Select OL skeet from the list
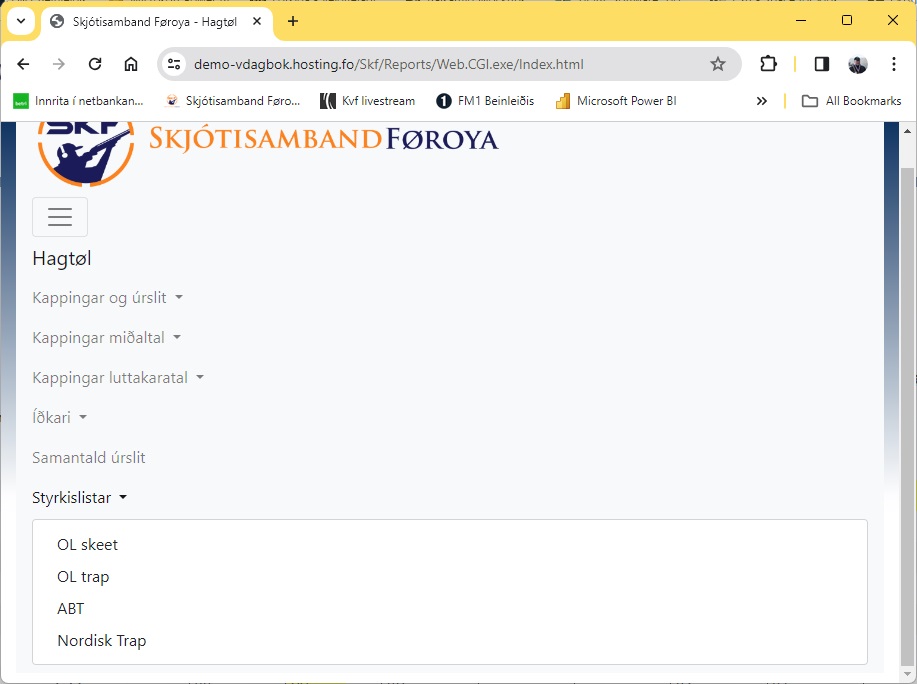 [x=88, y=545]
